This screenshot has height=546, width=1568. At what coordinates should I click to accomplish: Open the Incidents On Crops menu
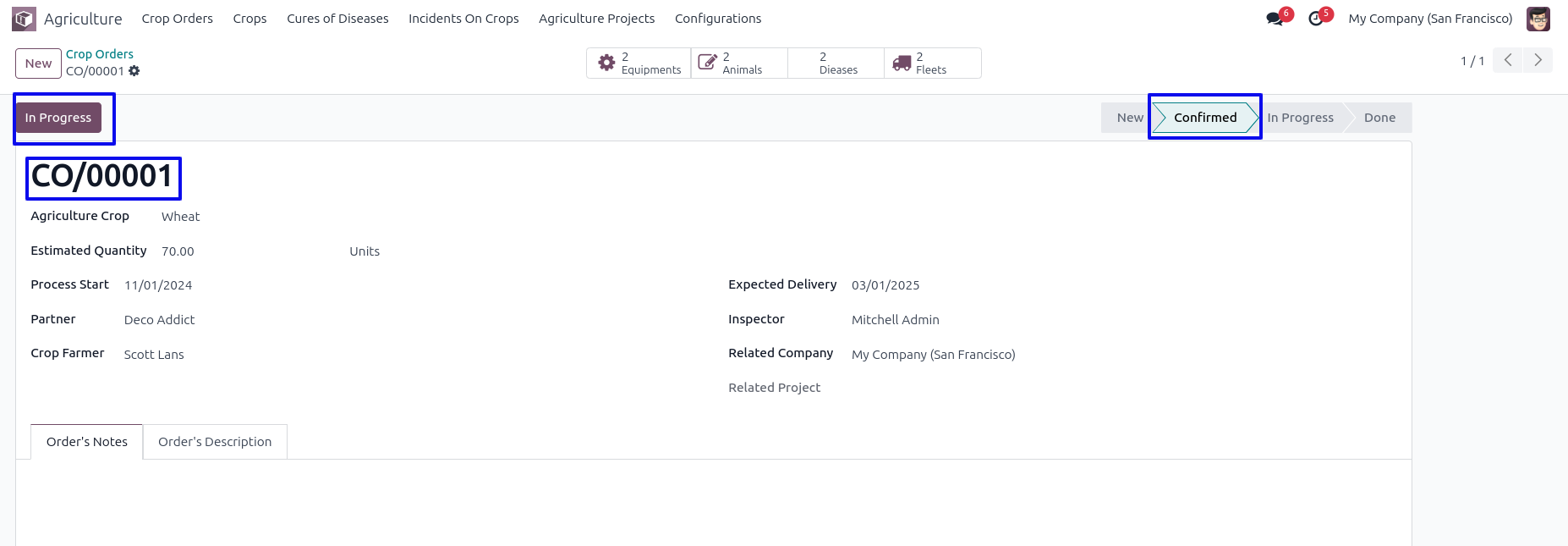pos(463,19)
